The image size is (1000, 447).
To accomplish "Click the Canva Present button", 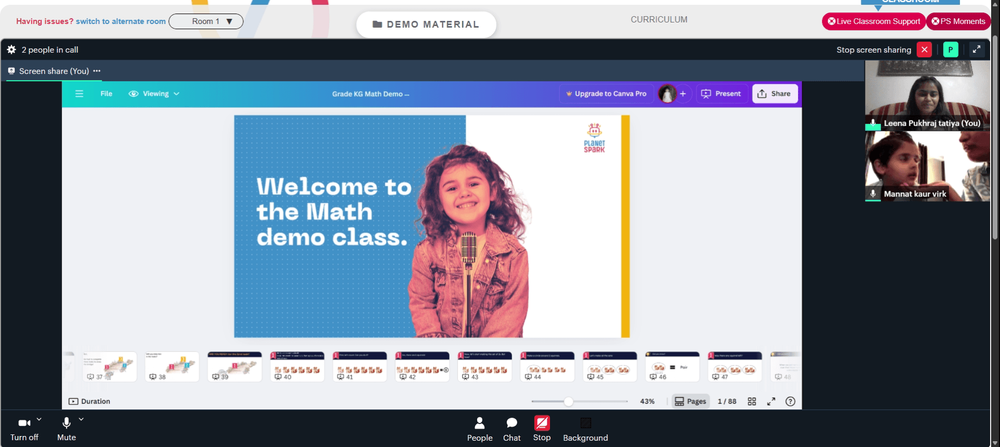I will pyautogui.click(x=721, y=94).
